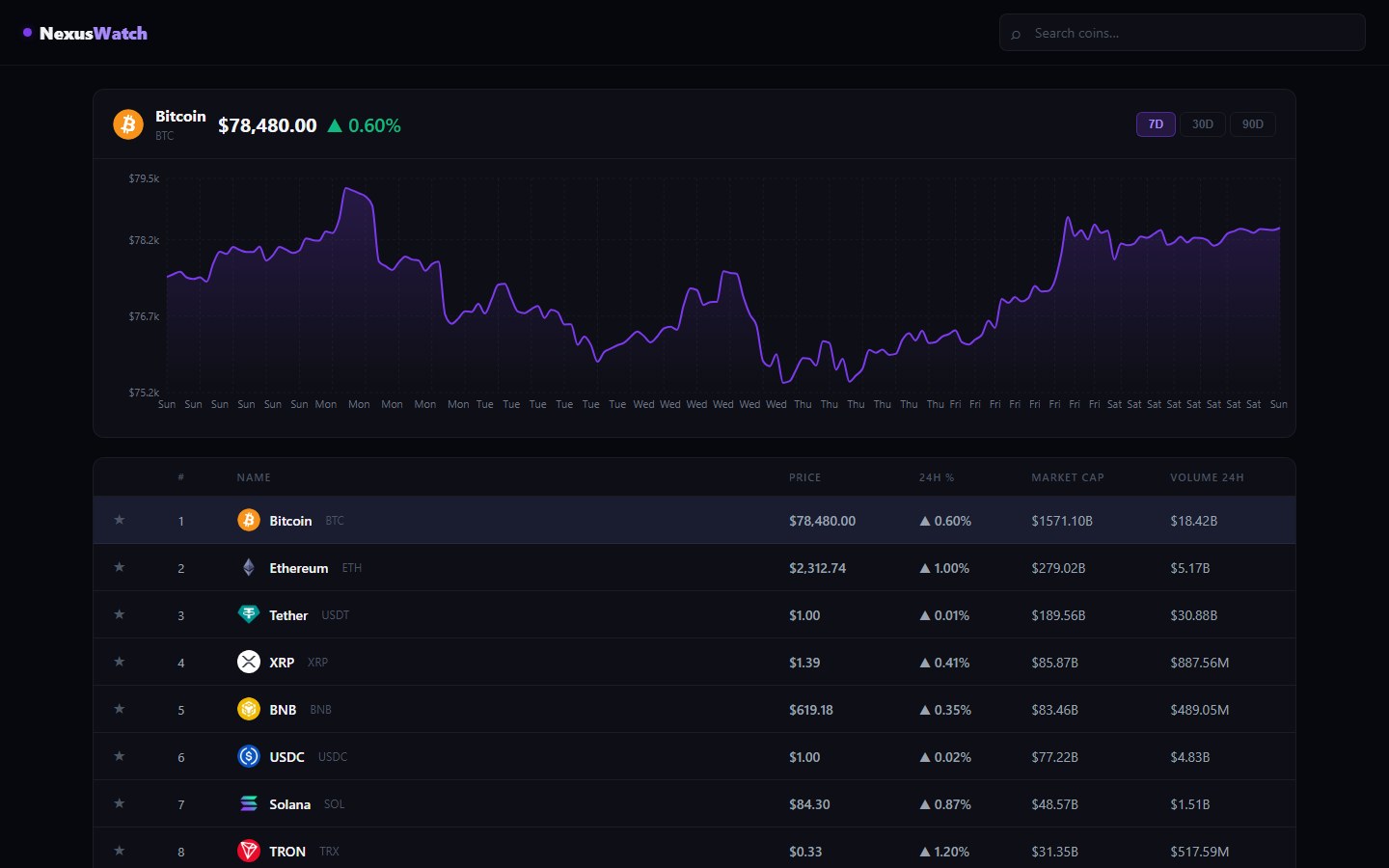Select the Solana row name

coord(289,804)
